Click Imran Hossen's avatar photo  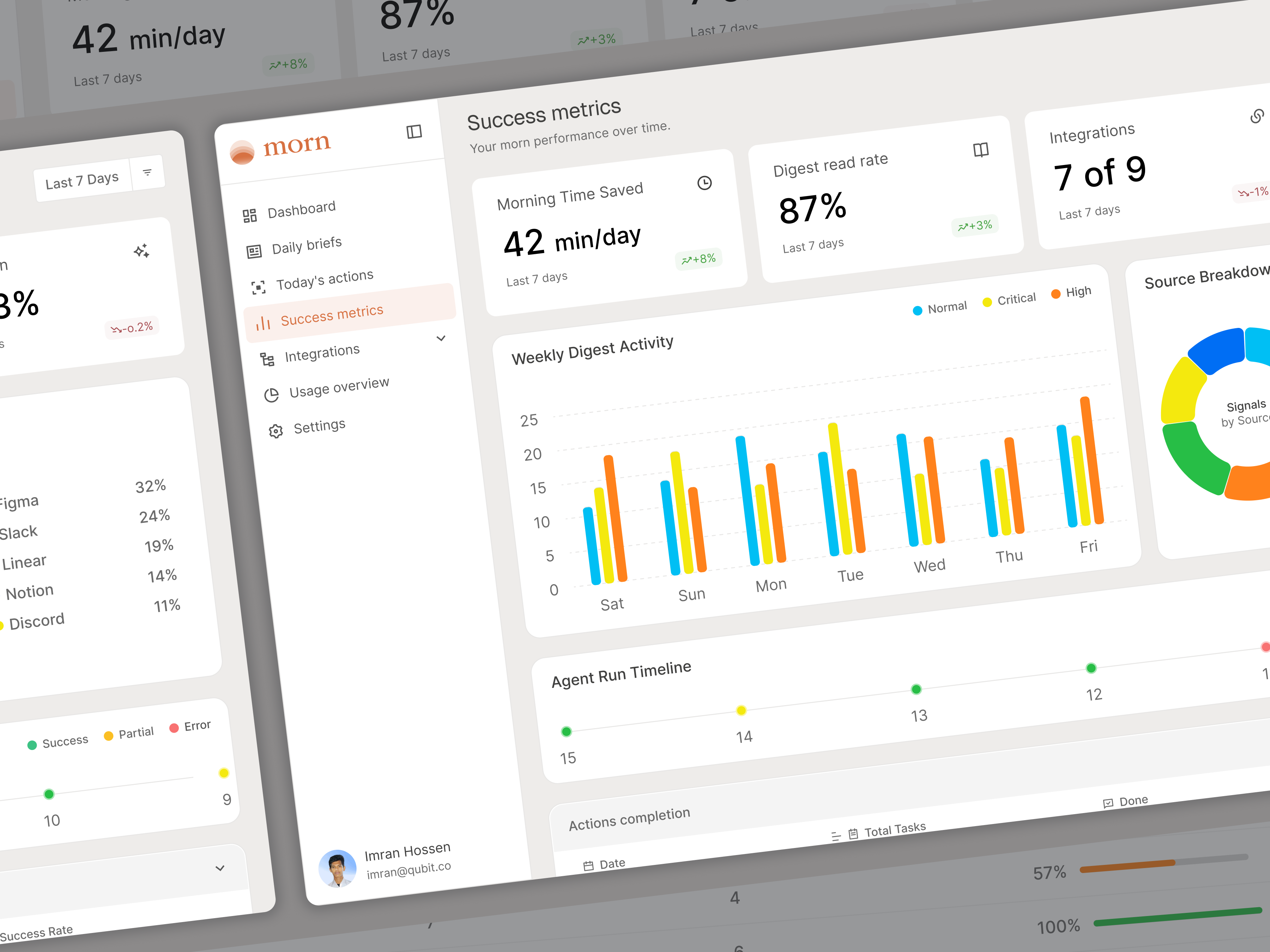(x=337, y=868)
